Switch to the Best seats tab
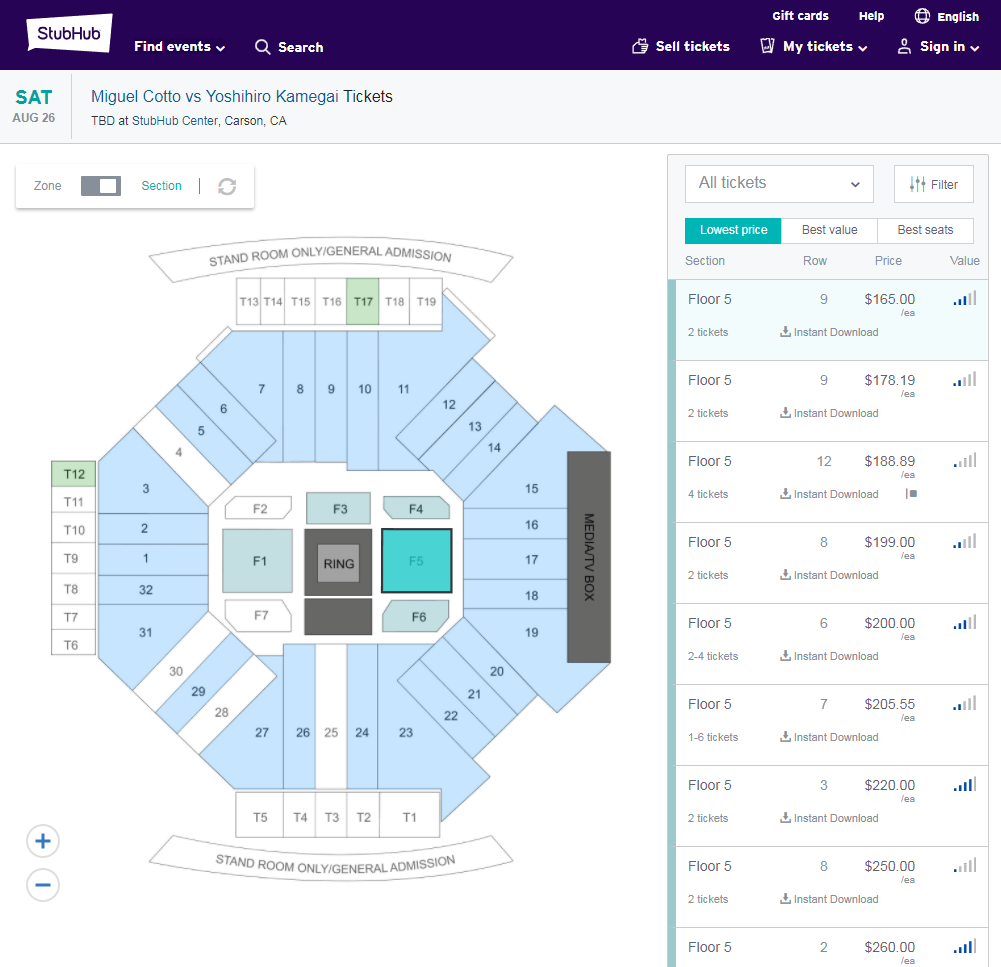Screen dimensions: 1001x967 click(x=925, y=230)
